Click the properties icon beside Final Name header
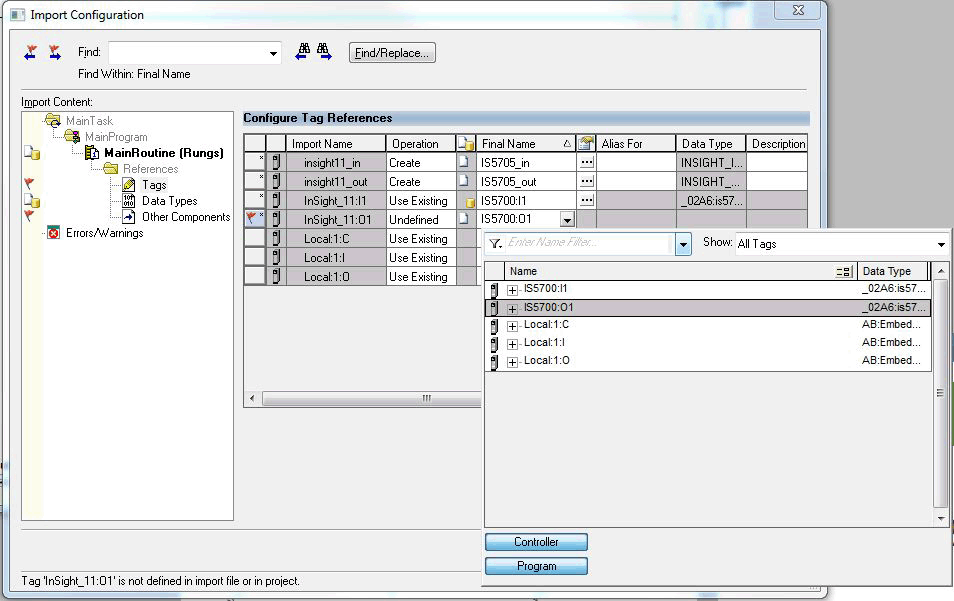The height and width of the screenshot is (601, 954). (x=586, y=144)
